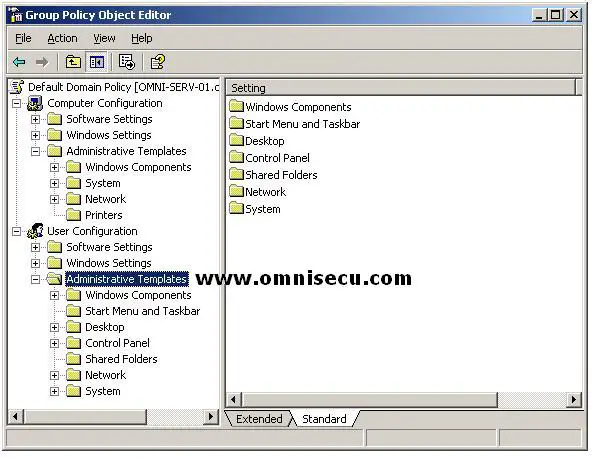Expand Control Panel under User Configuration
This screenshot has height=458, width=593.
click(x=54, y=343)
